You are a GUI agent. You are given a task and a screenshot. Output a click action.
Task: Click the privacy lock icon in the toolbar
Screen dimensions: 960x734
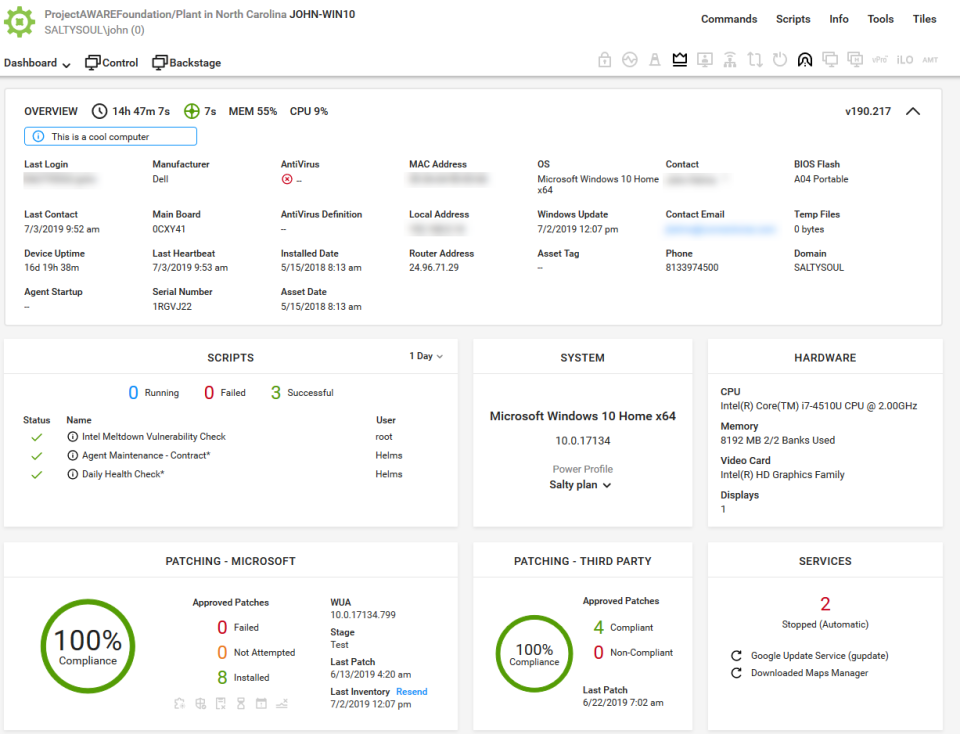604,60
